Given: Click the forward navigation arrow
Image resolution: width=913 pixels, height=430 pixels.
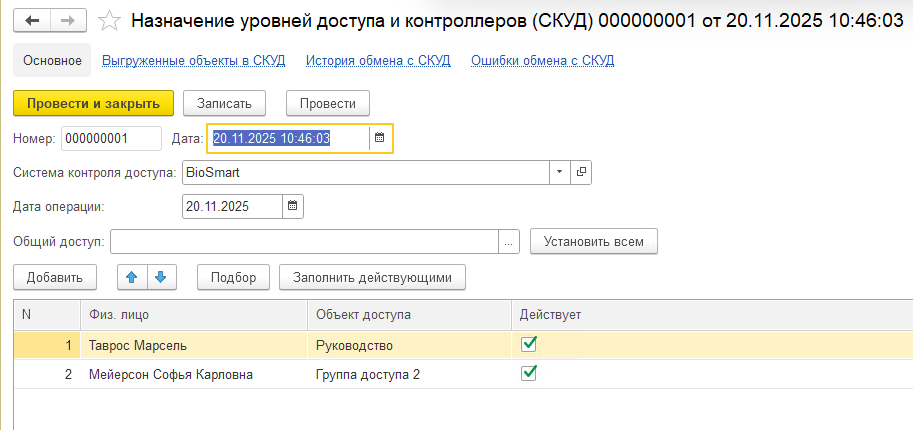Looking at the screenshot, I should pos(67,20).
